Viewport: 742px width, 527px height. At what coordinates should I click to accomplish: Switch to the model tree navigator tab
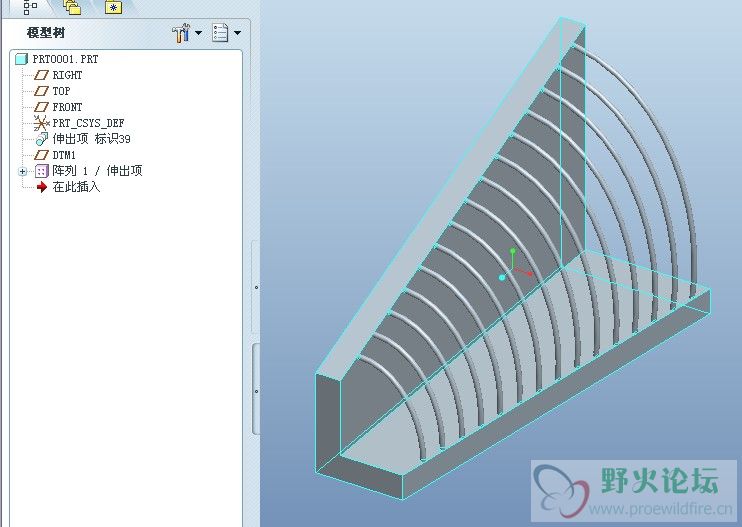pos(30,7)
